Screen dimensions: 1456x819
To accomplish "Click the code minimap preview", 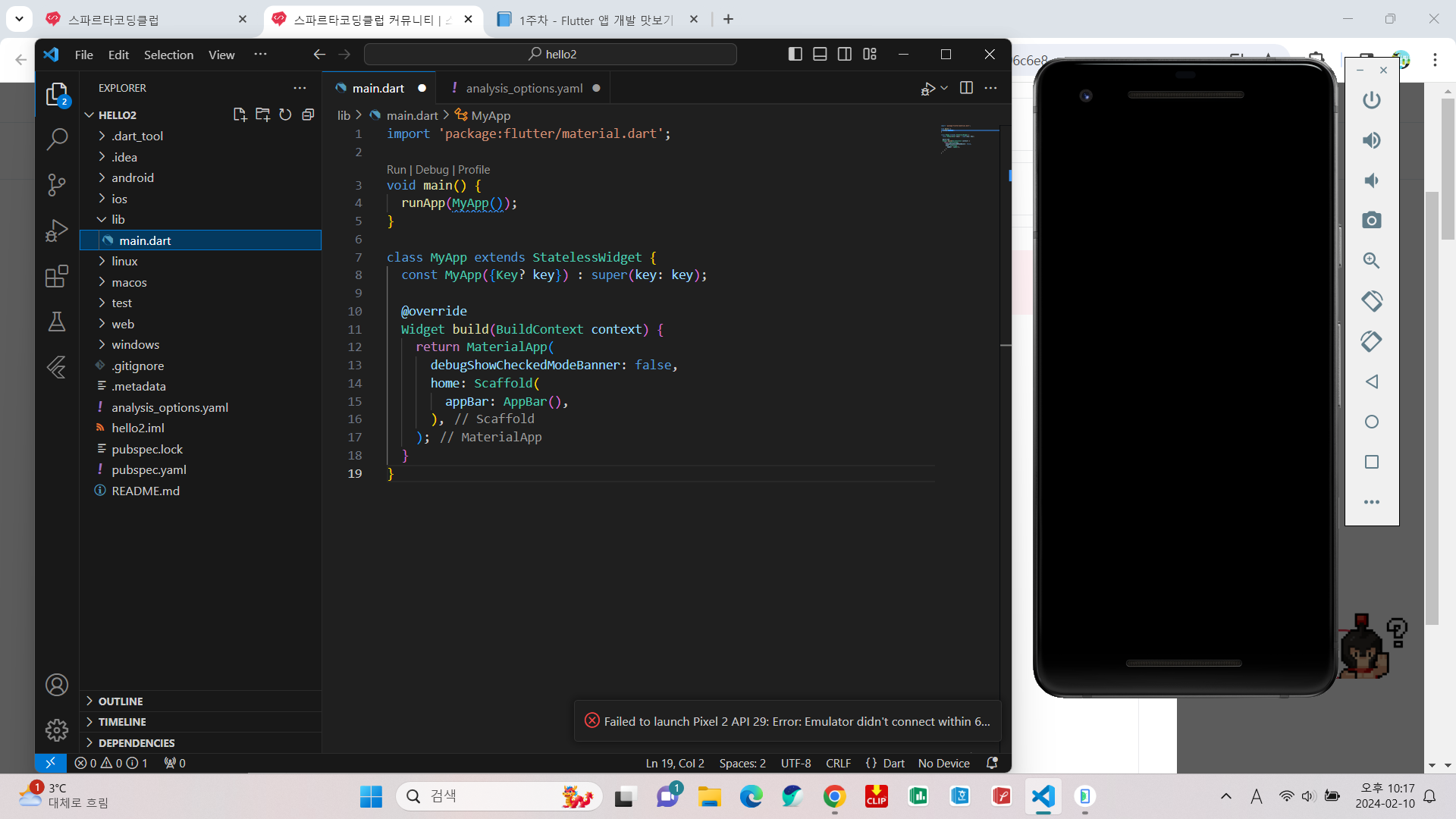I will 970,139.
